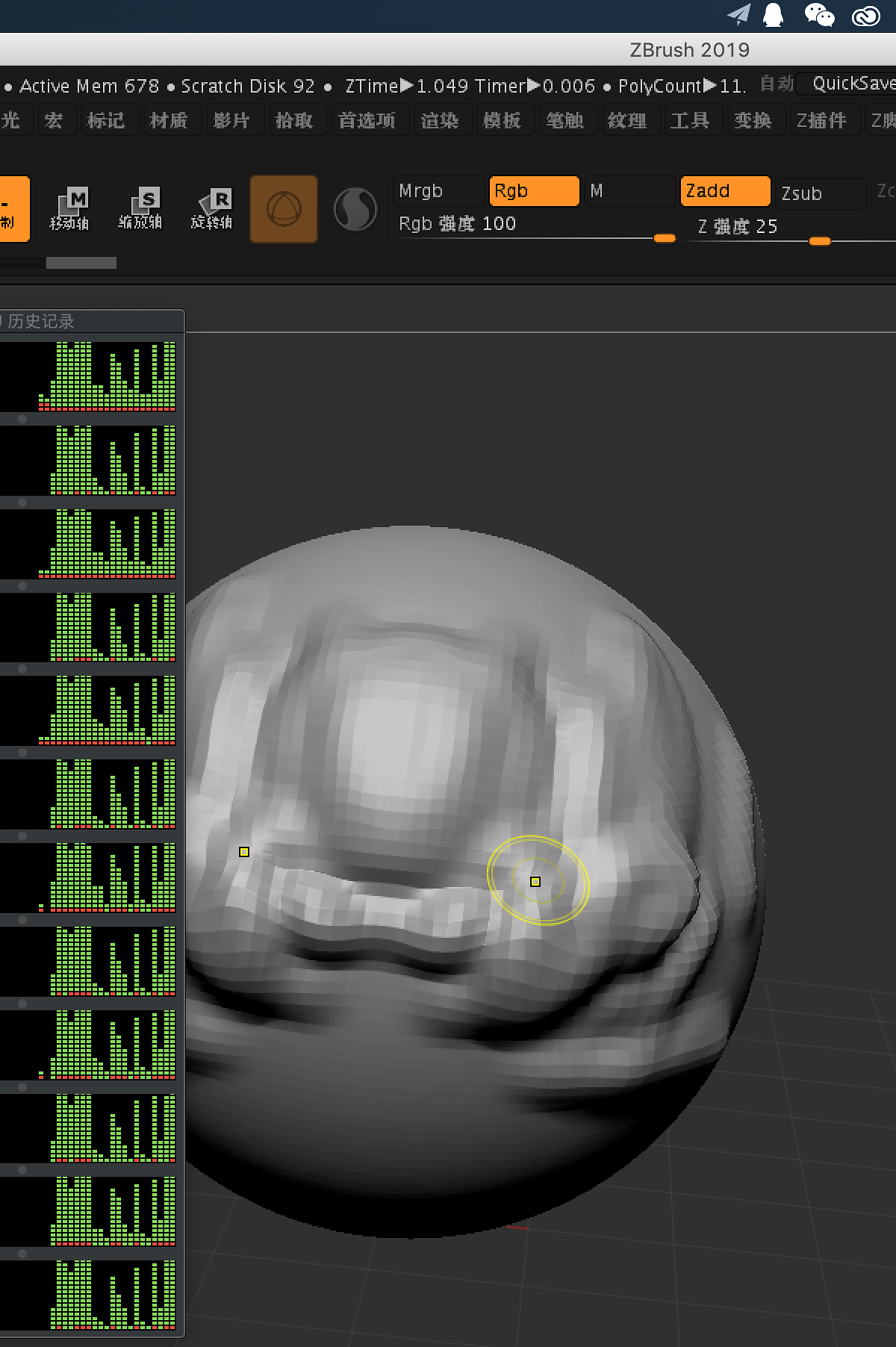This screenshot has width=896, height=1347.
Task: Open the paper plane icon in the menu bar
Action: pos(738,14)
